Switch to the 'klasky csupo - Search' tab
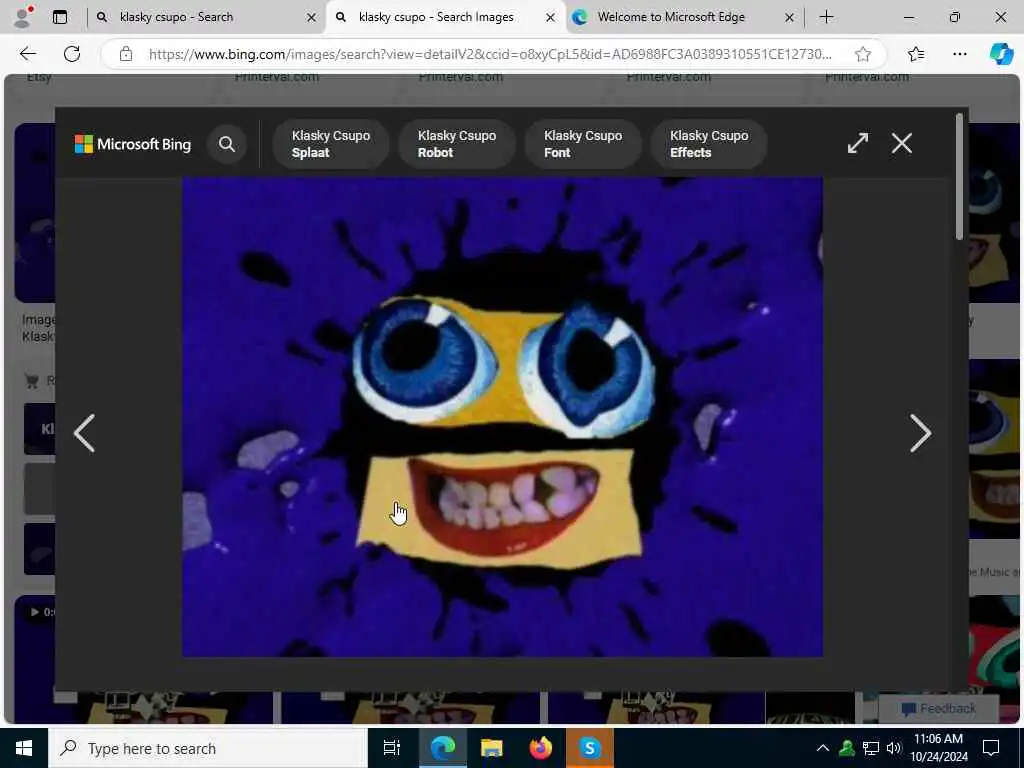 pyautogui.click(x=205, y=17)
